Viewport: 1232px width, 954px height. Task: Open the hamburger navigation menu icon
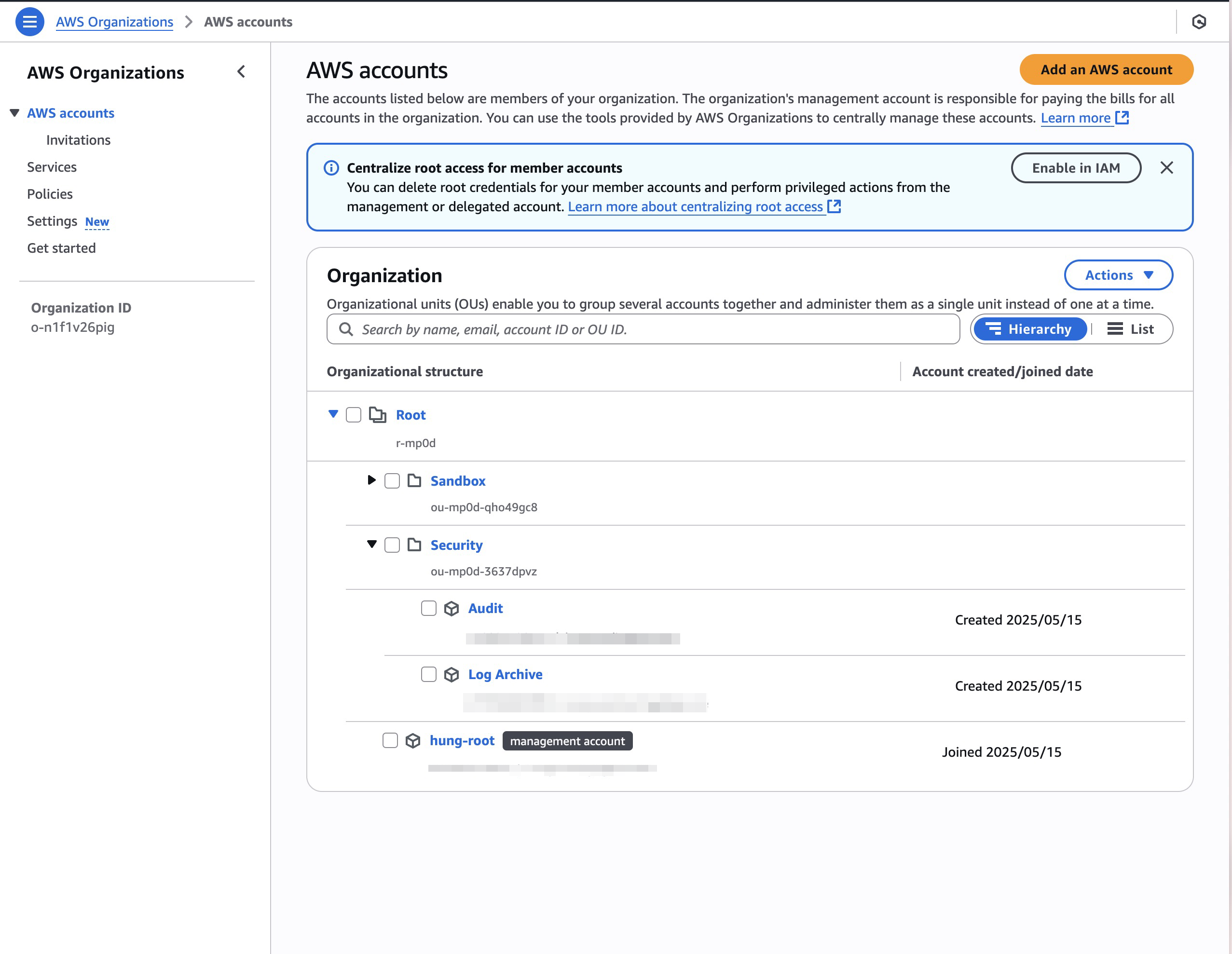click(x=29, y=22)
